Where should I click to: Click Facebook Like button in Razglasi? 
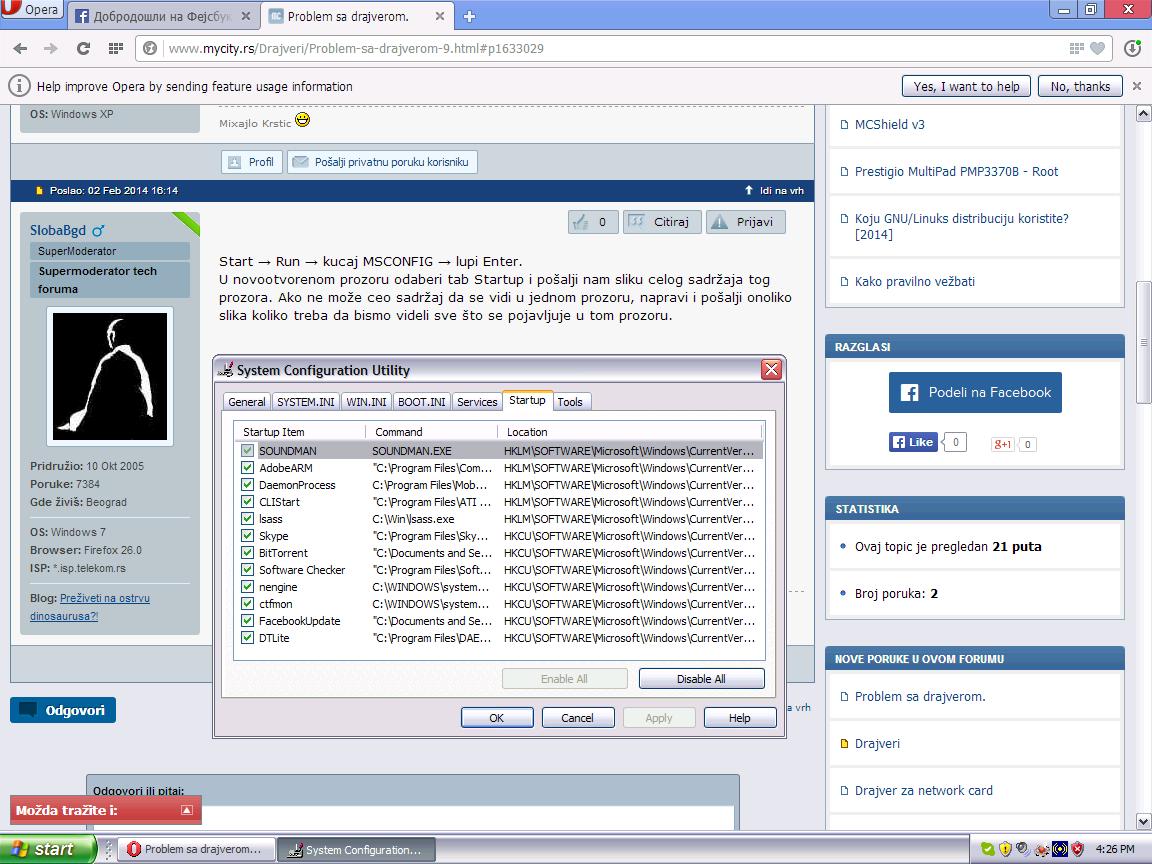[x=913, y=442]
